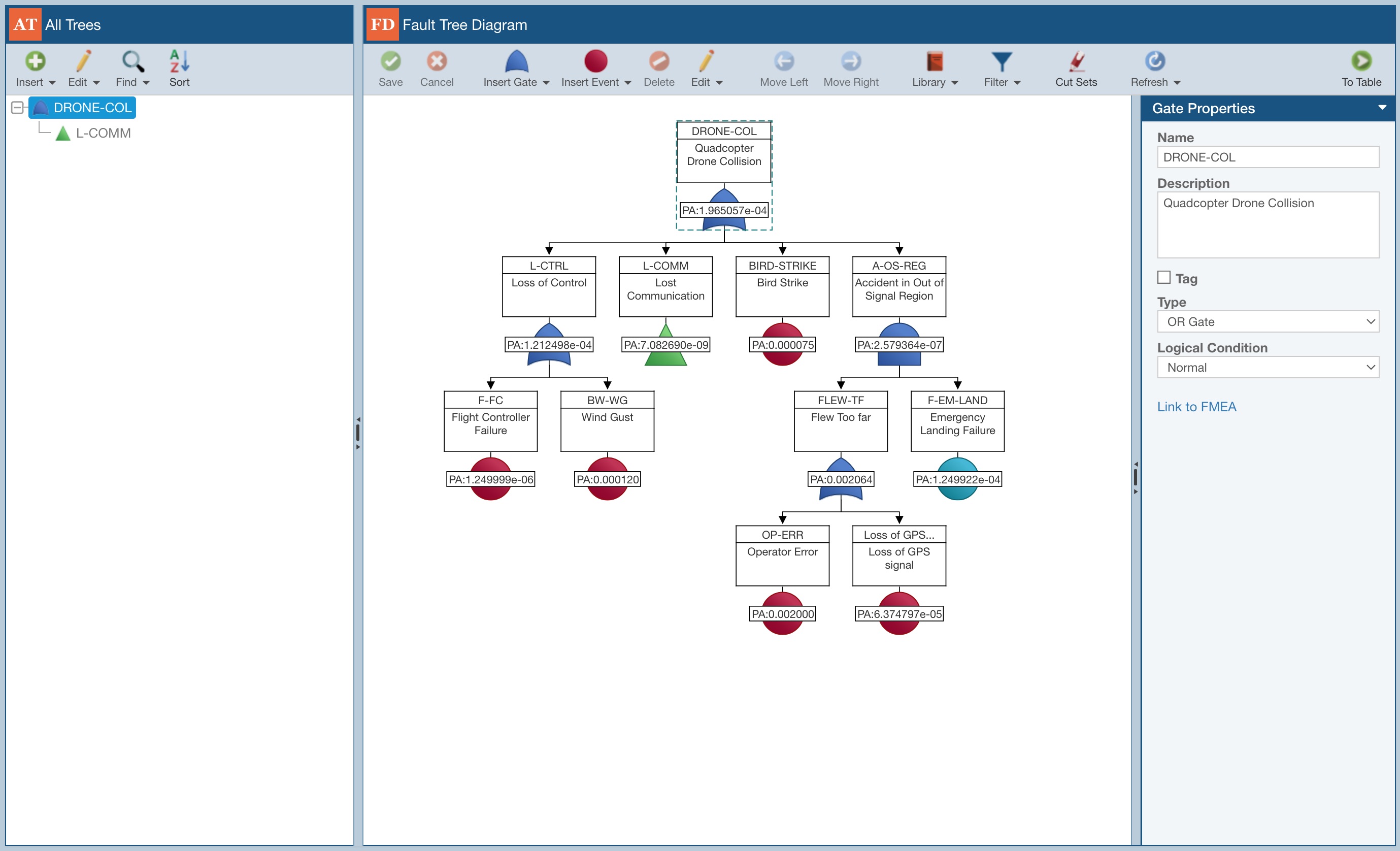The image size is (1400, 851).
Task: Open the diagram Edit pencil menu
Action: pos(706,61)
